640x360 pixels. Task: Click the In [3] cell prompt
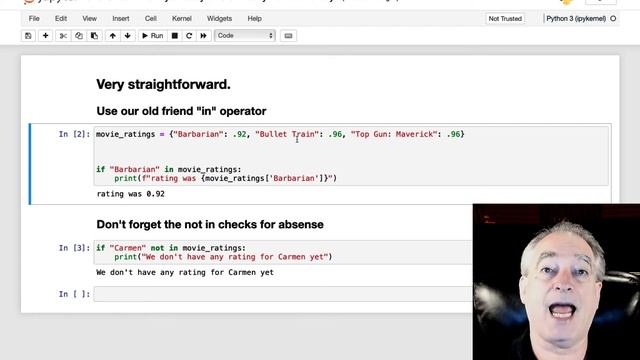pyautogui.click(x=74, y=248)
